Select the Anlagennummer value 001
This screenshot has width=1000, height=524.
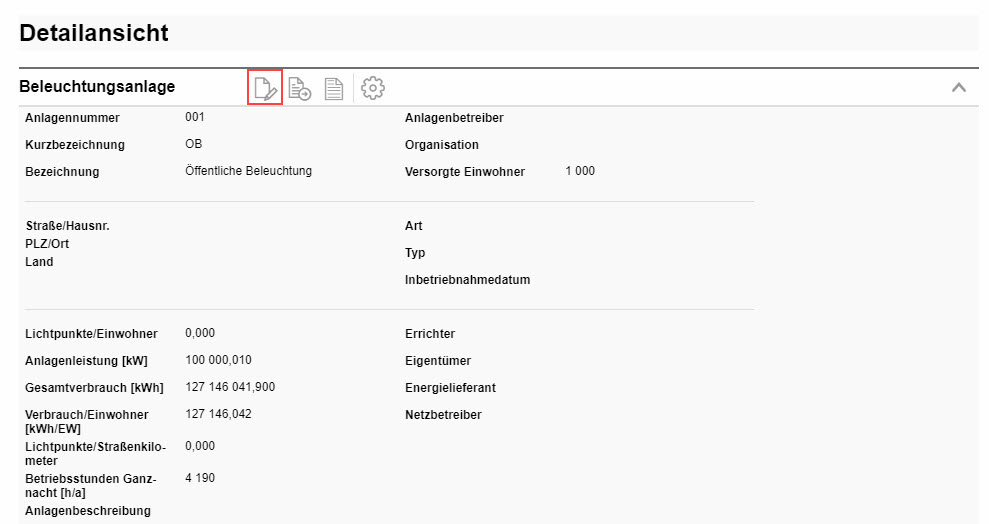point(195,118)
